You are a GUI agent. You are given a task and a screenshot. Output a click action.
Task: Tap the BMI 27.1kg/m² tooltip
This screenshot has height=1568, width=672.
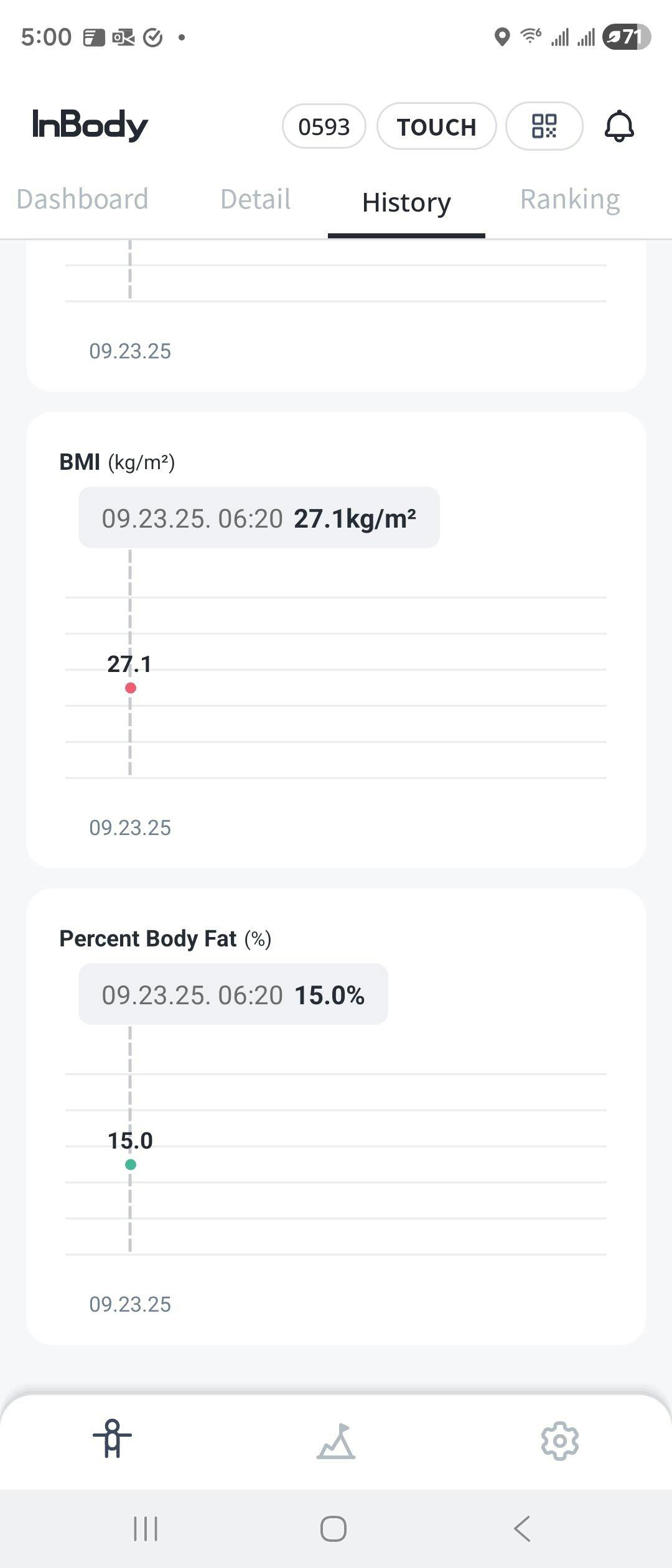pyautogui.click(x=259, y=518)
